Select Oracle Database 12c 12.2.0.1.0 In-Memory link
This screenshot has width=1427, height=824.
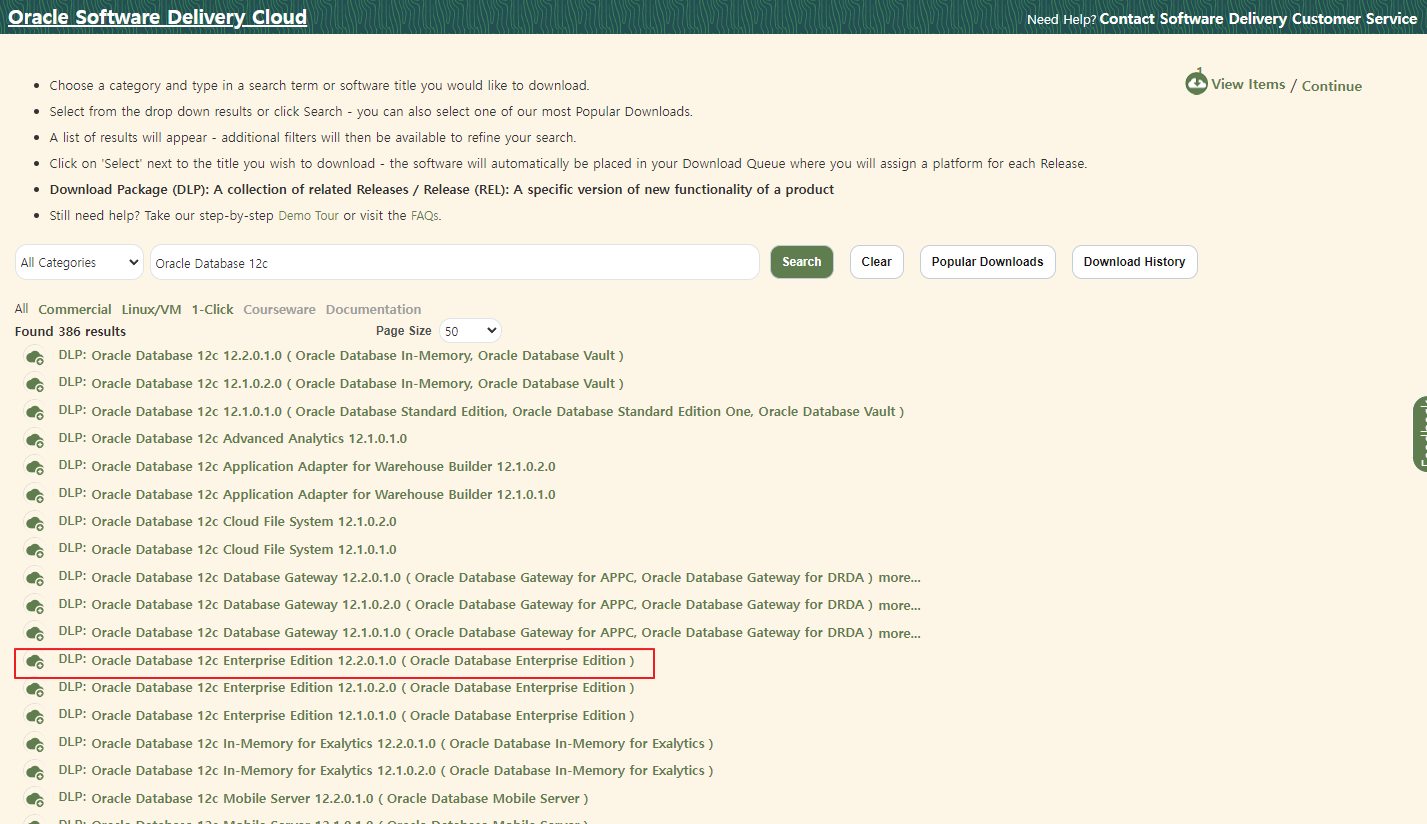tap(358, 355)
